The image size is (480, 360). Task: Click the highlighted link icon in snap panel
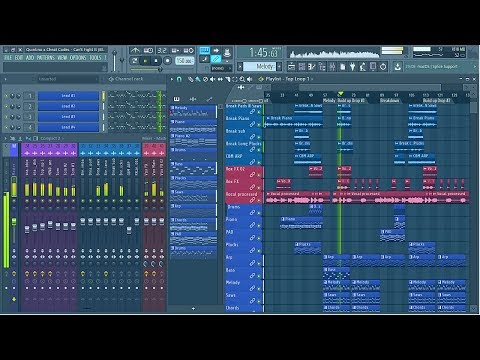tap(216, 59)
